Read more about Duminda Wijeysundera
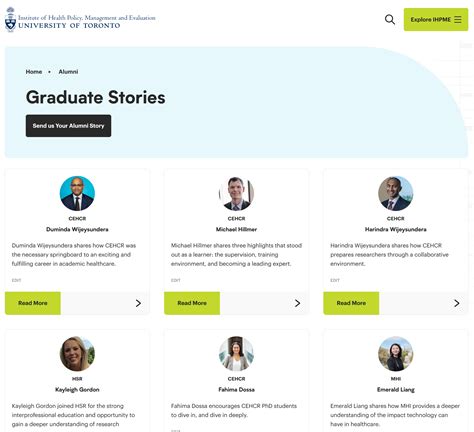 [33, 303]
